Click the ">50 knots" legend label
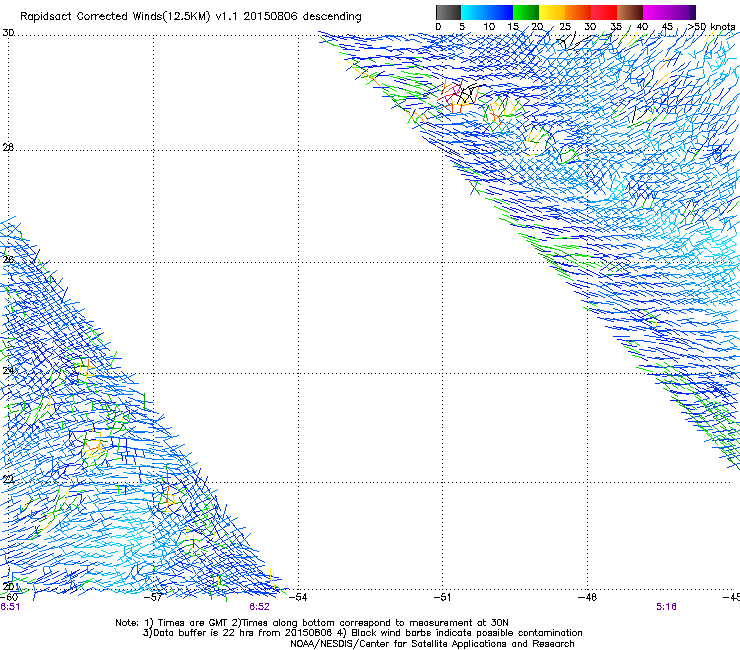Screen dimensions: 740x650 [x=712, y=27]
